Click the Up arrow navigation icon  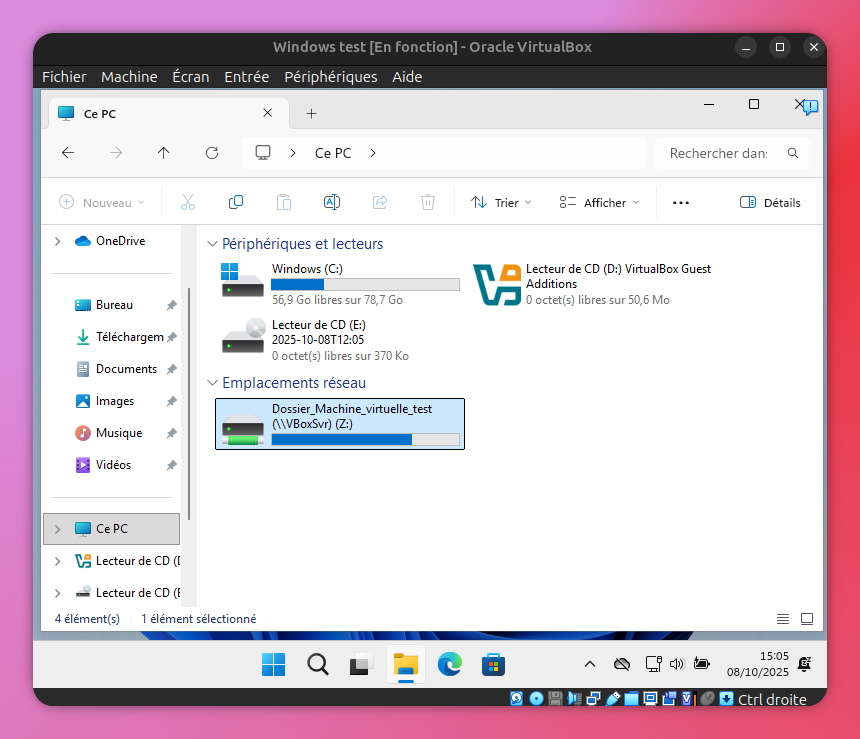coord(164,153)
